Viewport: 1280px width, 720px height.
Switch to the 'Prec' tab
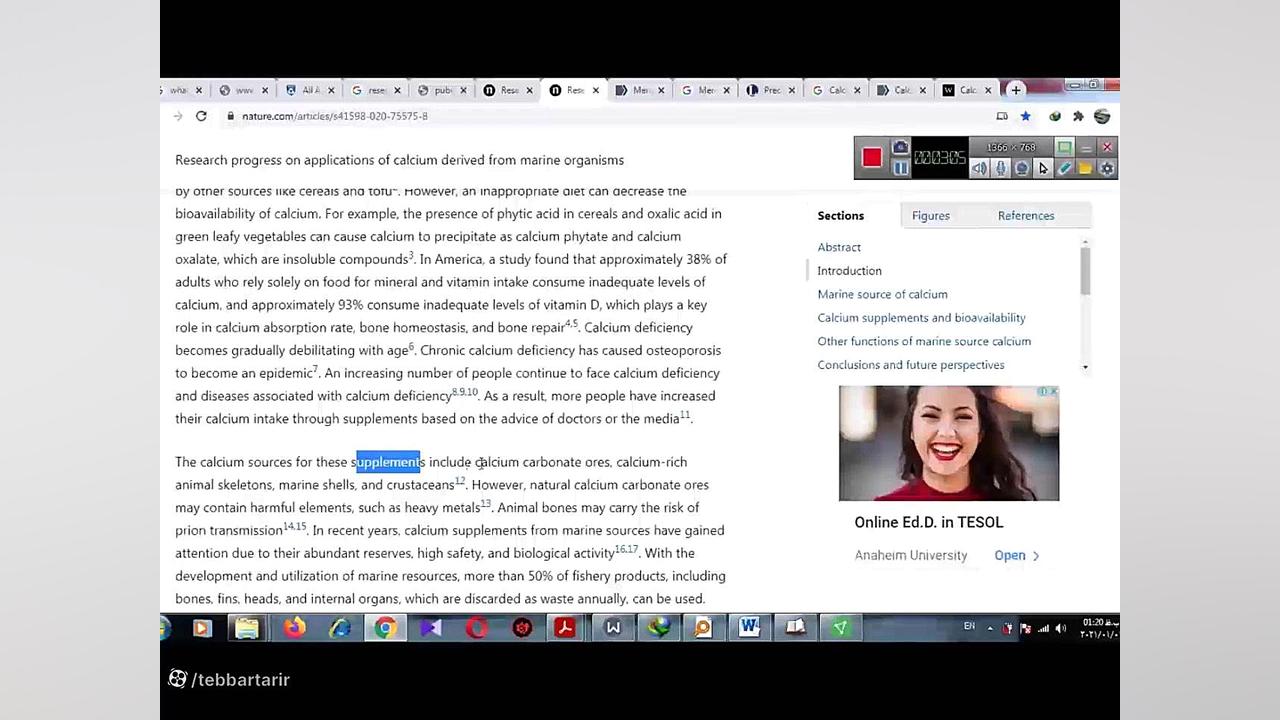[770, 90]
